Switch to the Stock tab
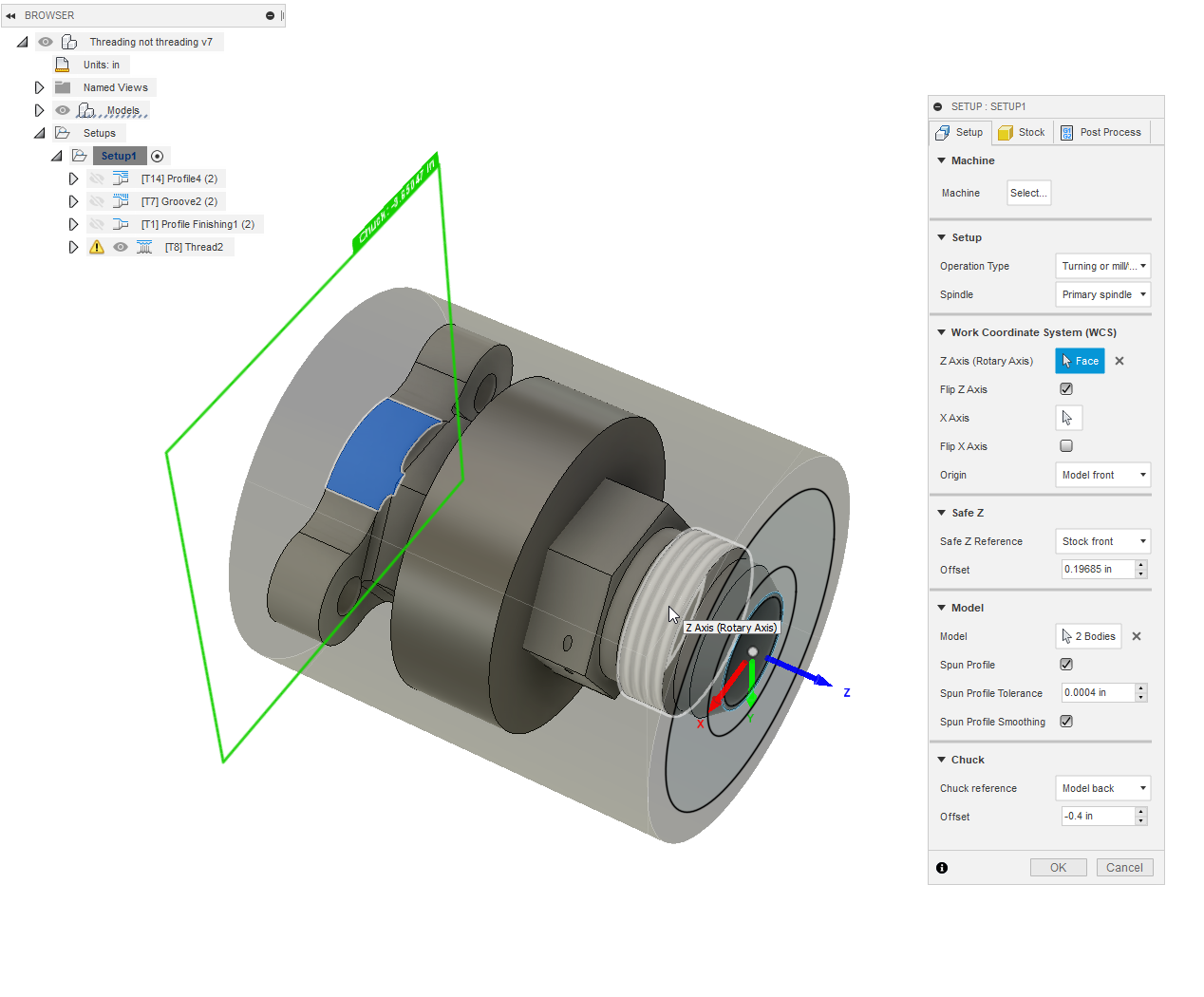Image resolution: width=1204 pixels, height=997 pixels. click(x=1022, y=132)
